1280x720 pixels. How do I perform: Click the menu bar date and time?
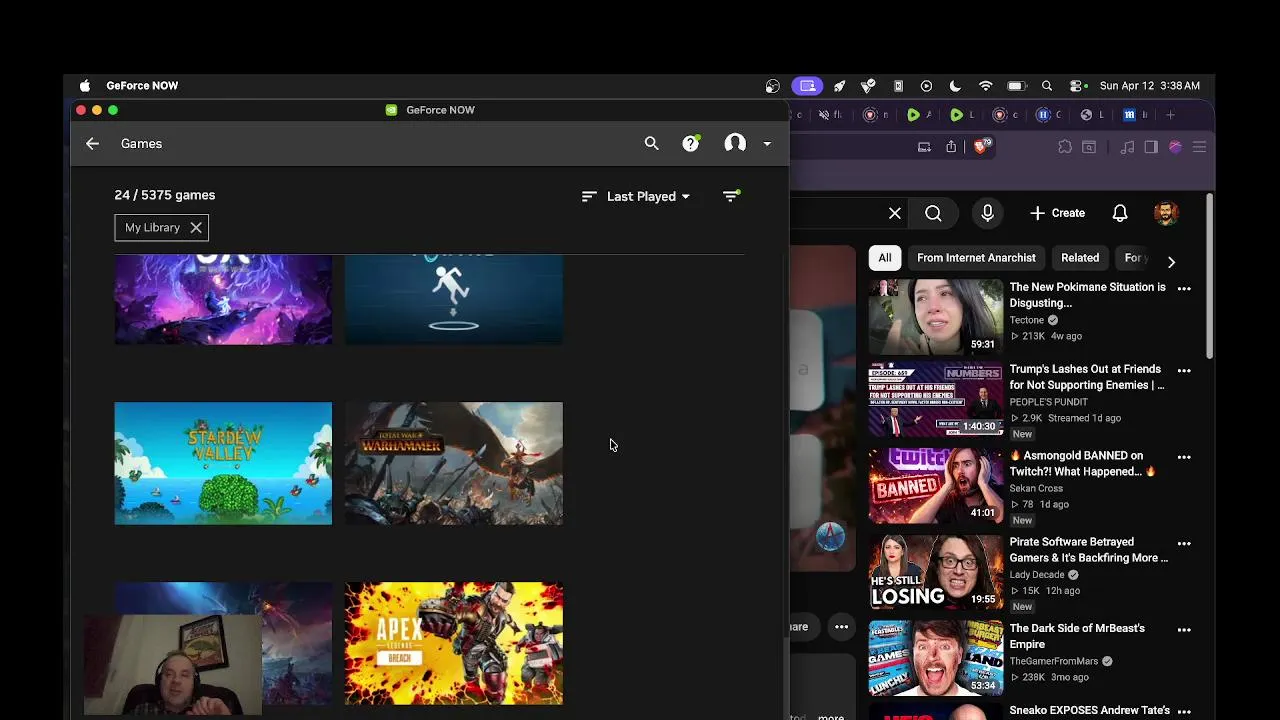pos(1150,86)
